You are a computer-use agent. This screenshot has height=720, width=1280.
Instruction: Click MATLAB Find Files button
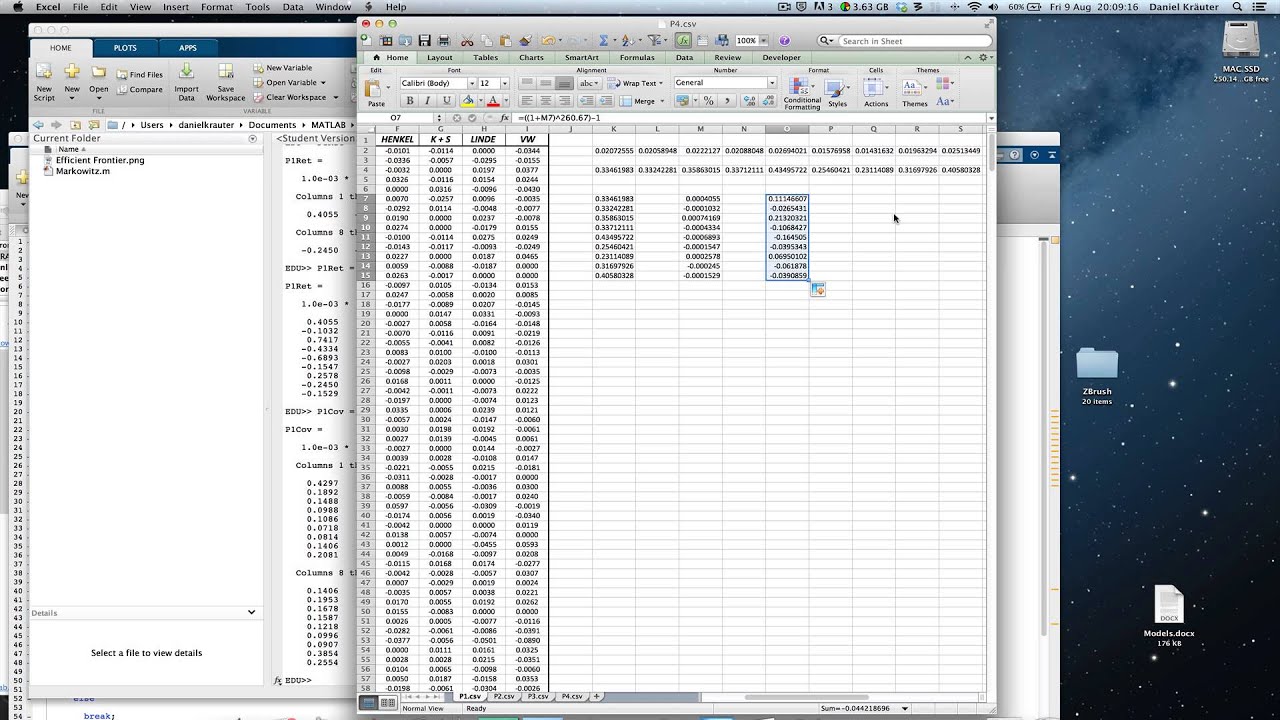(139, 74)
